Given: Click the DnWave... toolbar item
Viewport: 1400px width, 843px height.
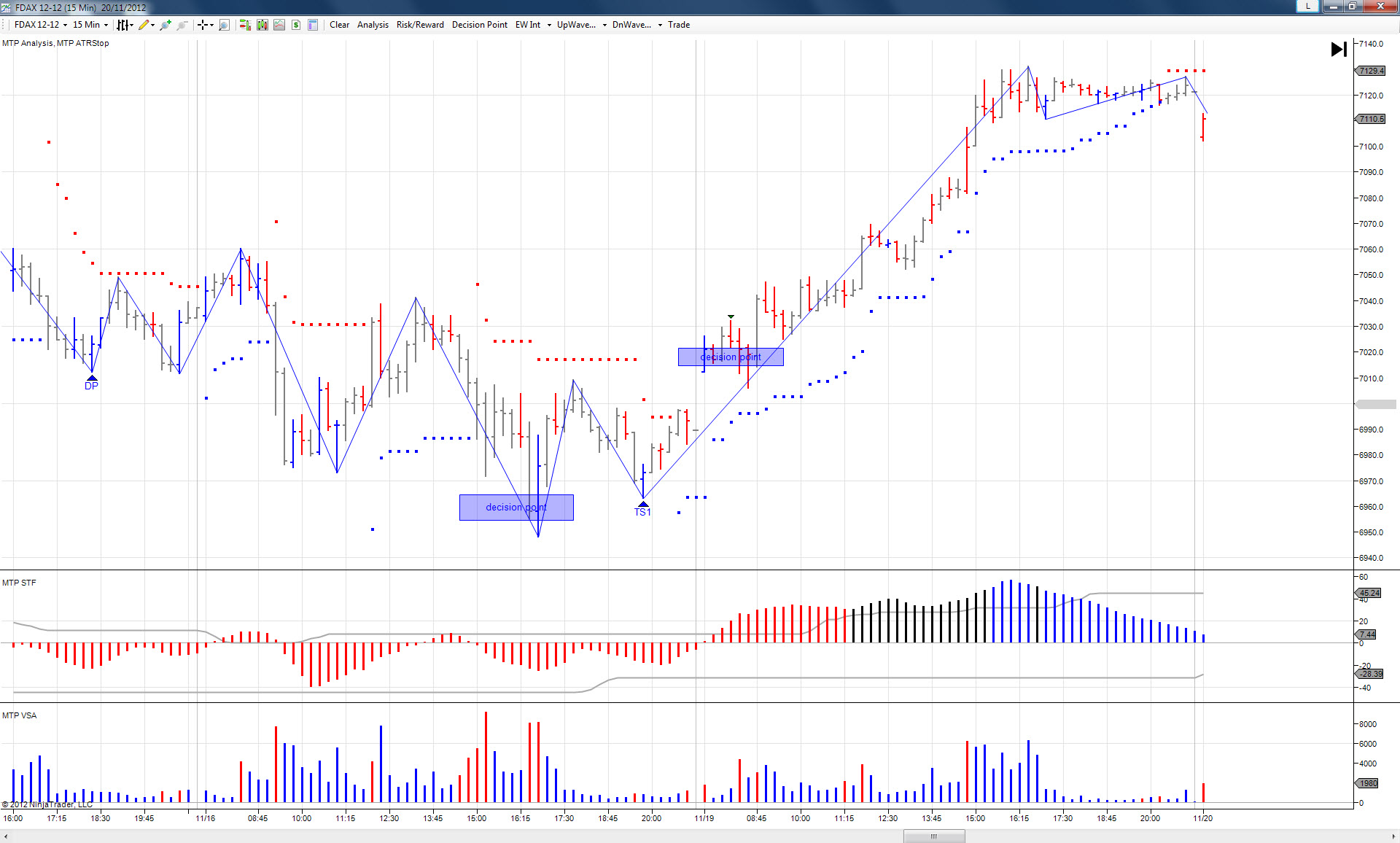Looking at the screenshot, I should (x=631, y=25).
